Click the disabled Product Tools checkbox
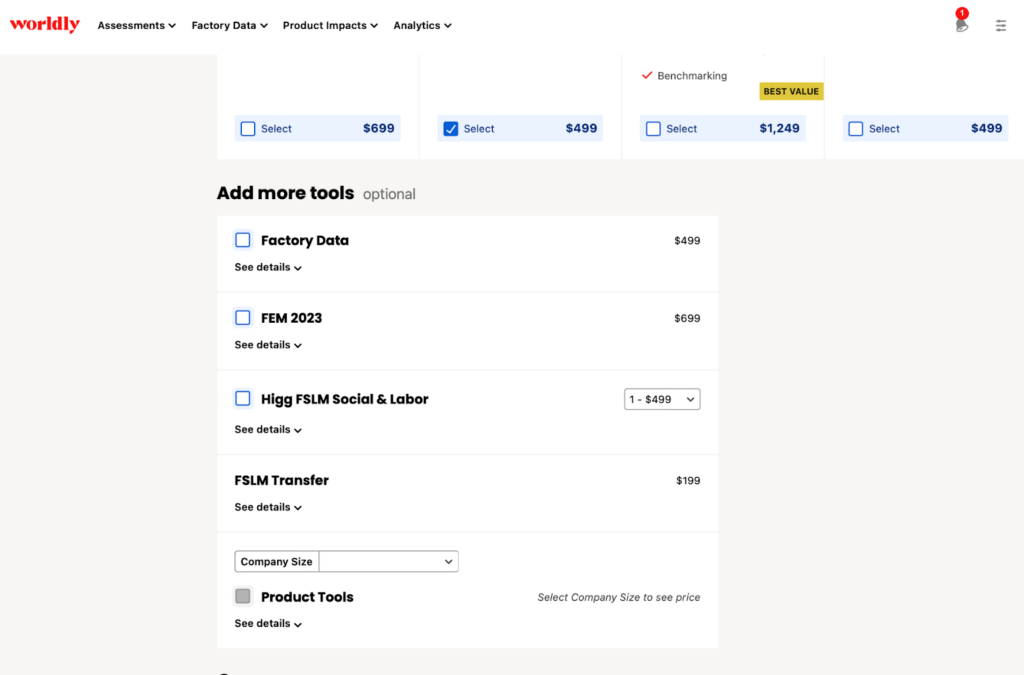1024x675 pixels. (x=243, y=596)
